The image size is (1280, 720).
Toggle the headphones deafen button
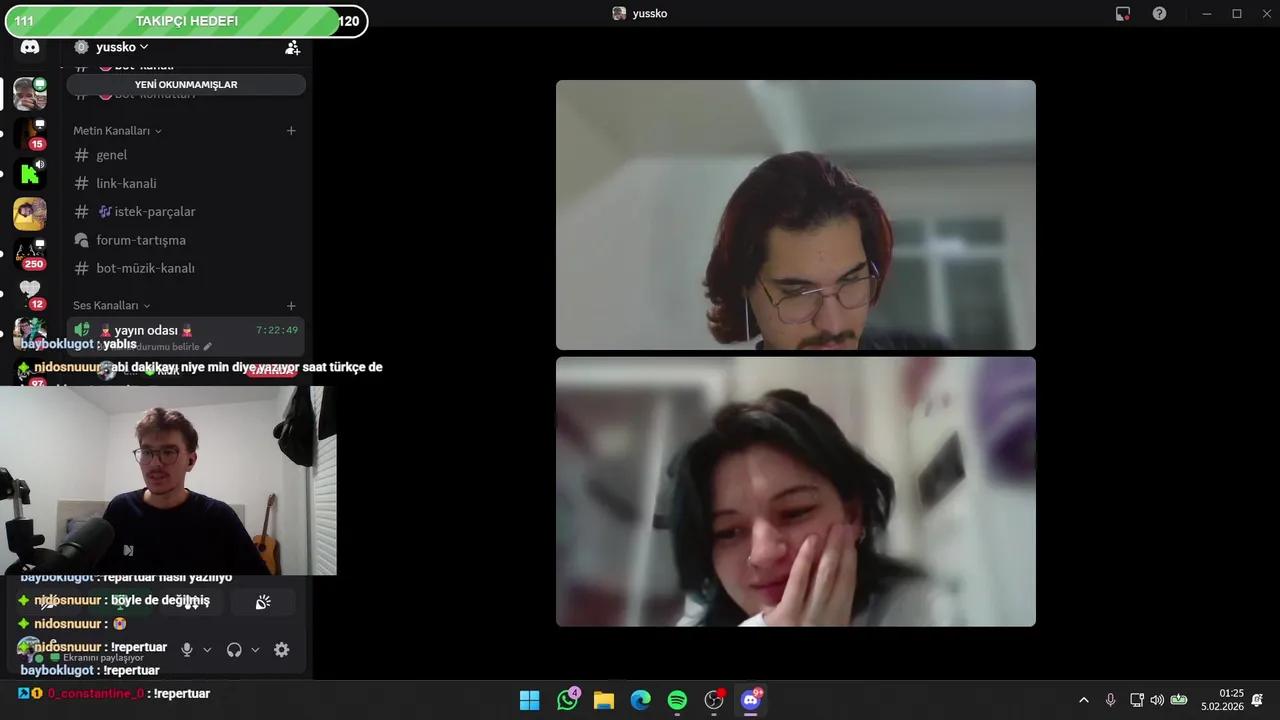(x=234, y=650)
